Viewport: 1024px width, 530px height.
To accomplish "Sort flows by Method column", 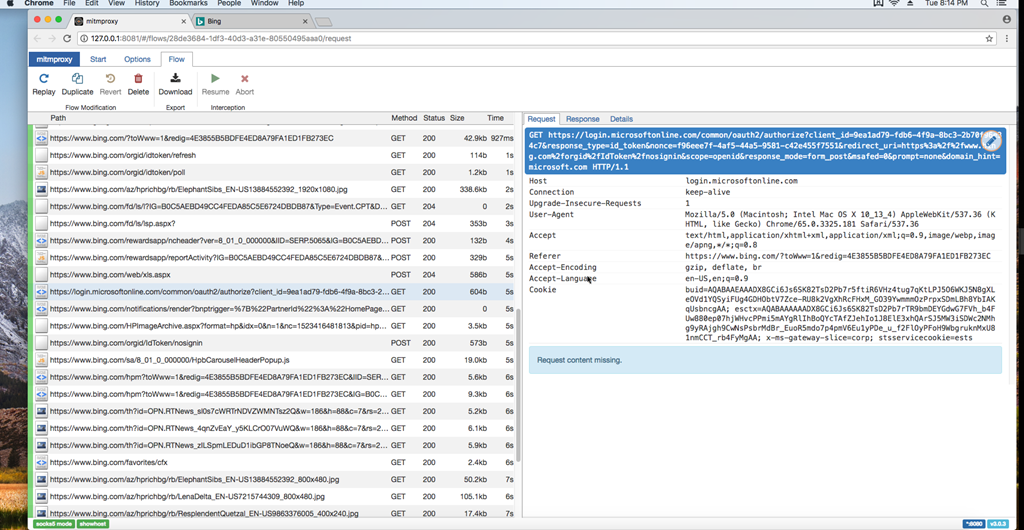I will click(x=404, y=118).
